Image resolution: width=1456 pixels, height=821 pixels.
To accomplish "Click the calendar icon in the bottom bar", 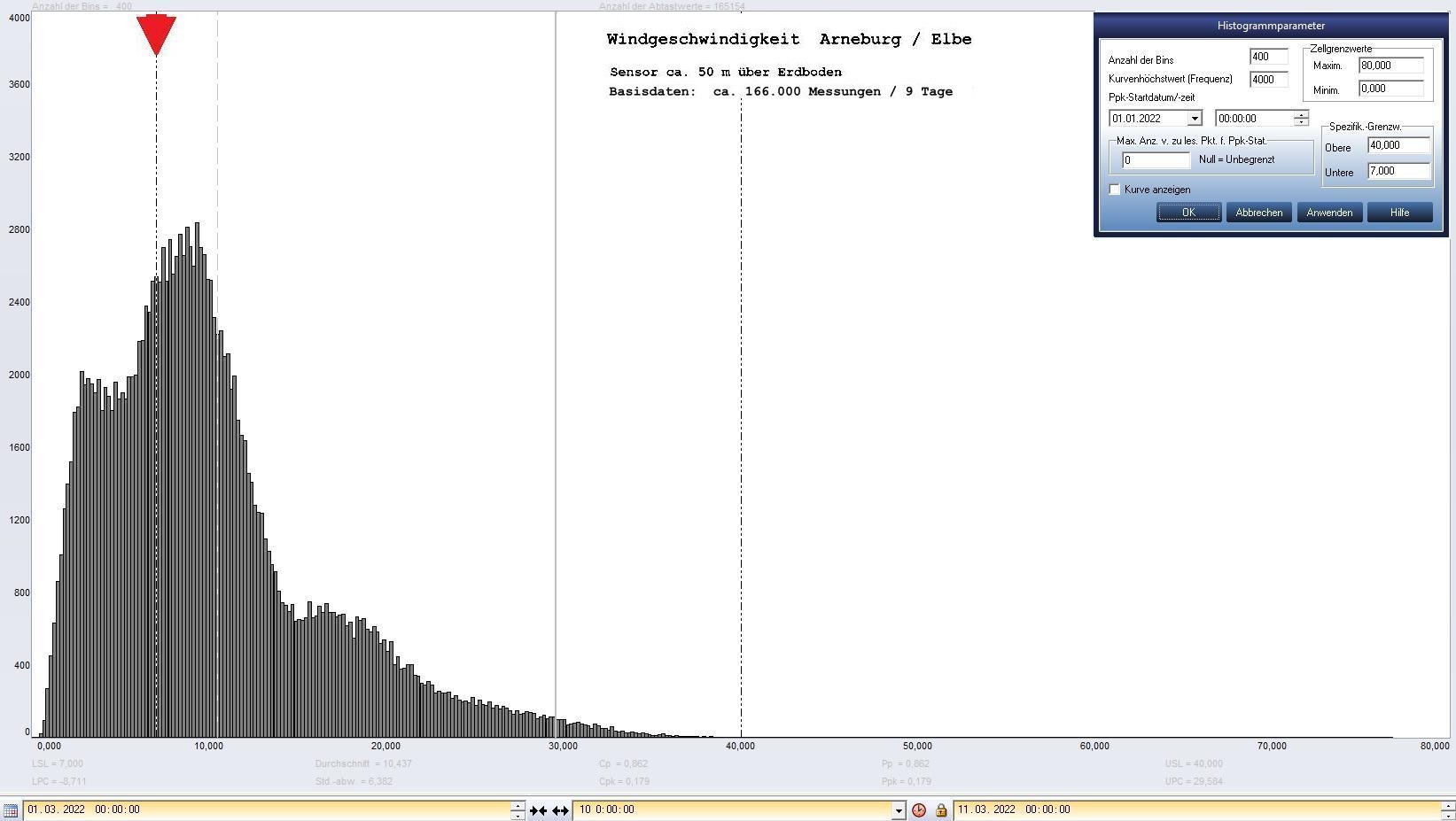I will pos(10,810).
